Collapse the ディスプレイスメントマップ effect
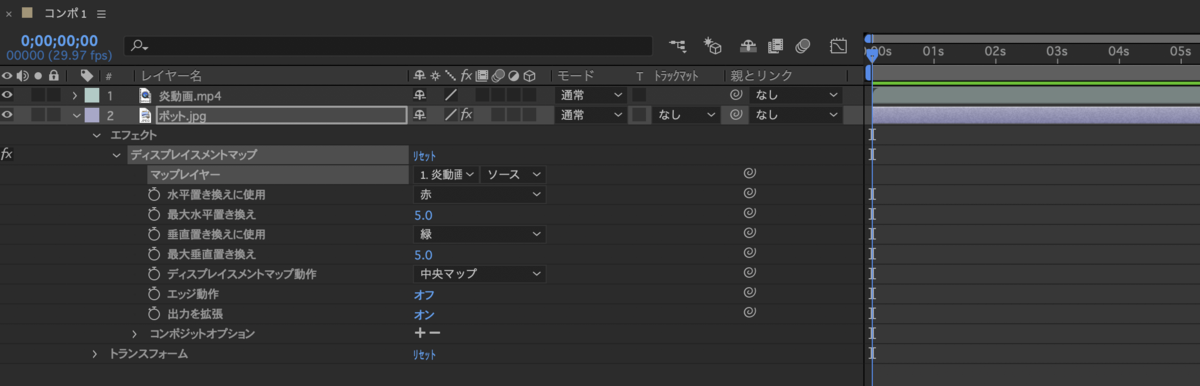This screenshot has height=386, width=1200. pyautogui.click(x=116, y=155)
